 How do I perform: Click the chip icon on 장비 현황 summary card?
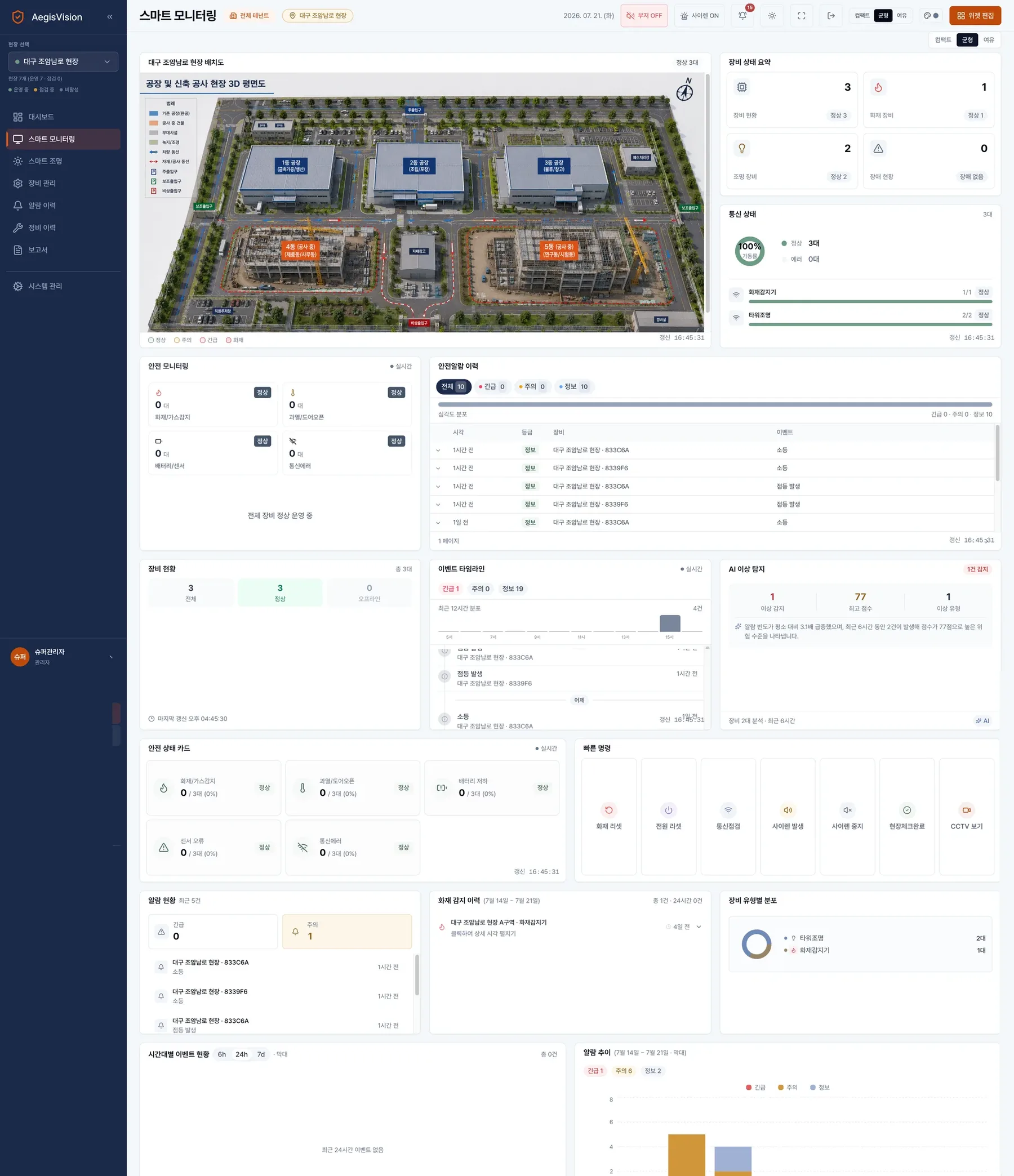[x=742, y=87]
